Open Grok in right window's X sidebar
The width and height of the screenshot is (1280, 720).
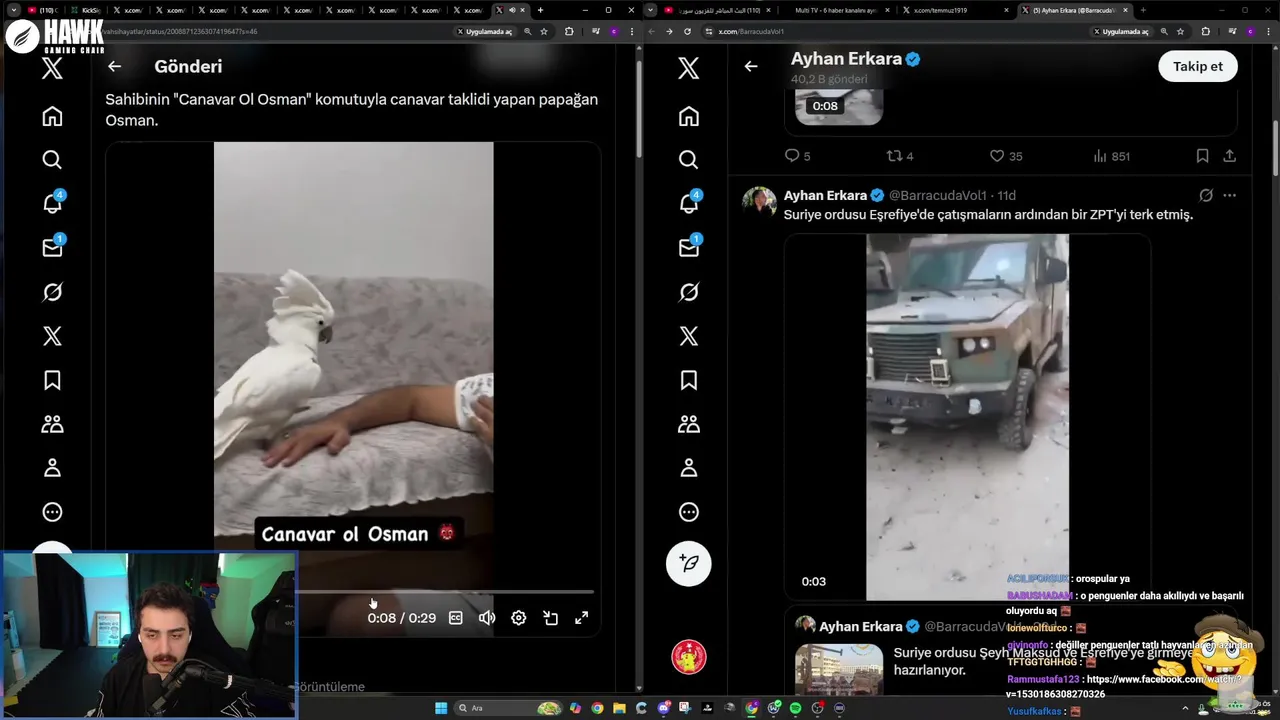coord(689,292)
